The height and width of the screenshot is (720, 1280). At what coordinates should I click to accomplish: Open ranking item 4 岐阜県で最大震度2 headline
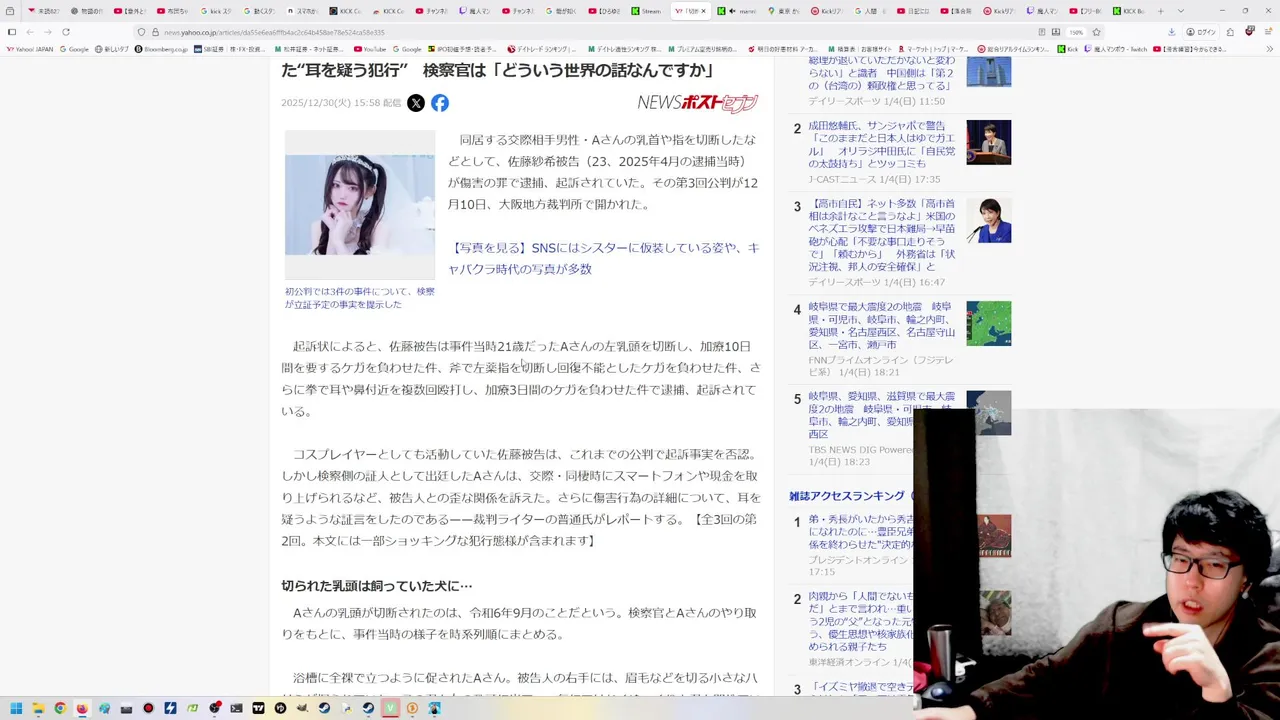coord(882,325)
